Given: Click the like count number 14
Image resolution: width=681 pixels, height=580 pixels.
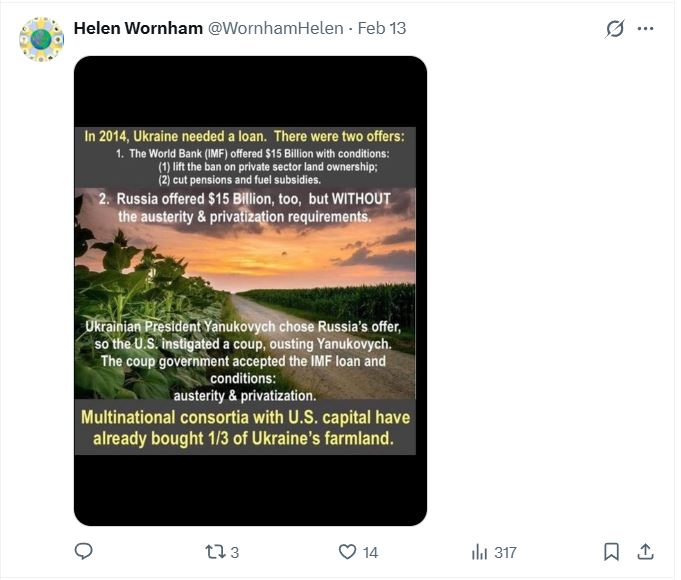Looking at the screenshot, I should (x=370, y=552).
